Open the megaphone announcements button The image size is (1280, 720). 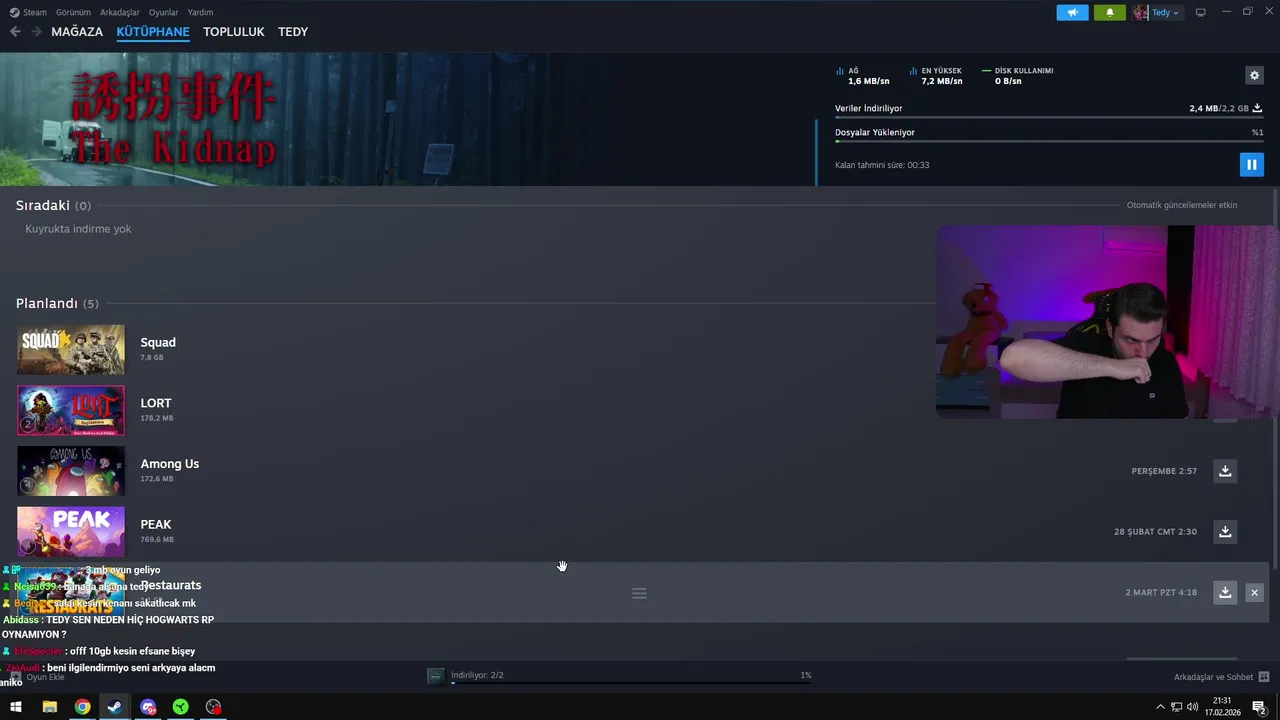pyautogui.click(x=1072, y=12)
